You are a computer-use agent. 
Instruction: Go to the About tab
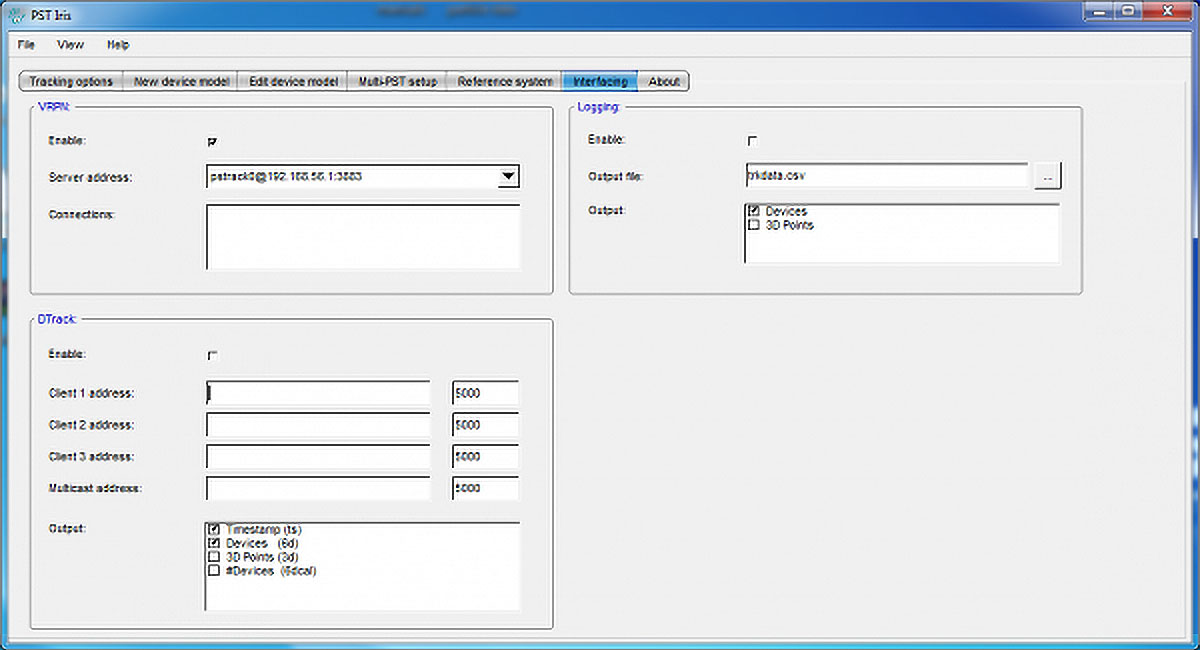(x=664, y=82)
